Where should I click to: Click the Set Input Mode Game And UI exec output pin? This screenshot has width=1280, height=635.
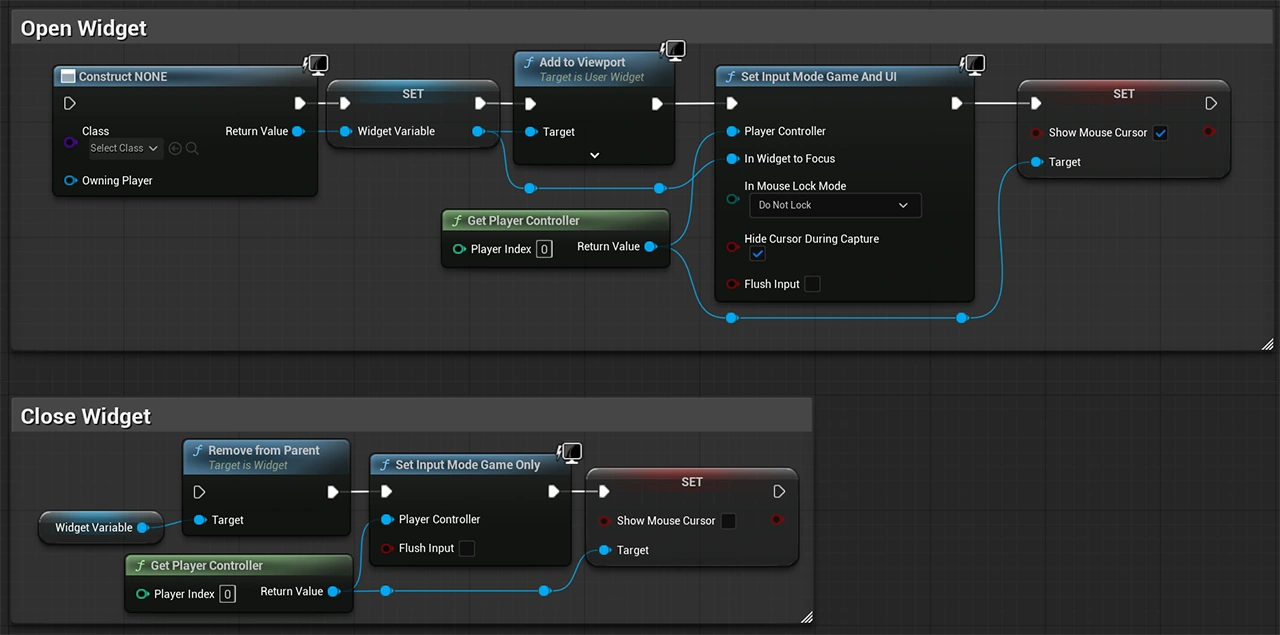tap(957, 103)
